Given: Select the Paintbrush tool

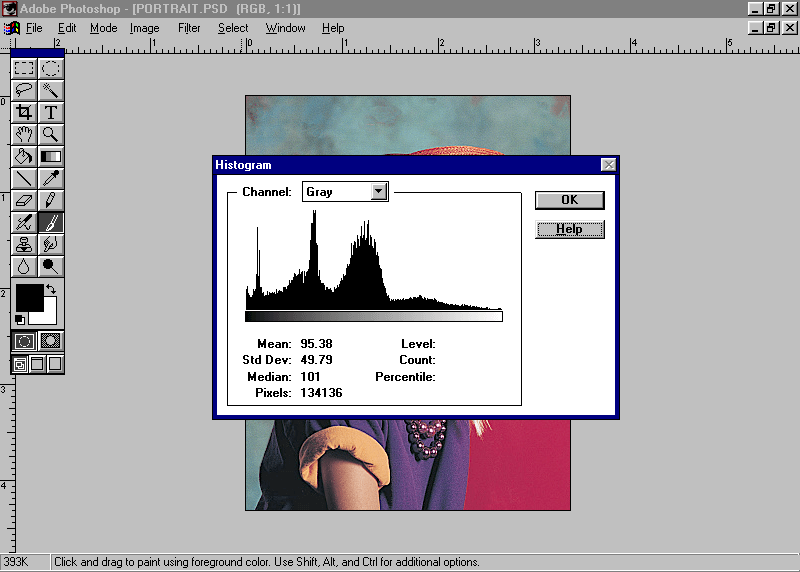Looking at the screenshot, I should tap(51, 222).
